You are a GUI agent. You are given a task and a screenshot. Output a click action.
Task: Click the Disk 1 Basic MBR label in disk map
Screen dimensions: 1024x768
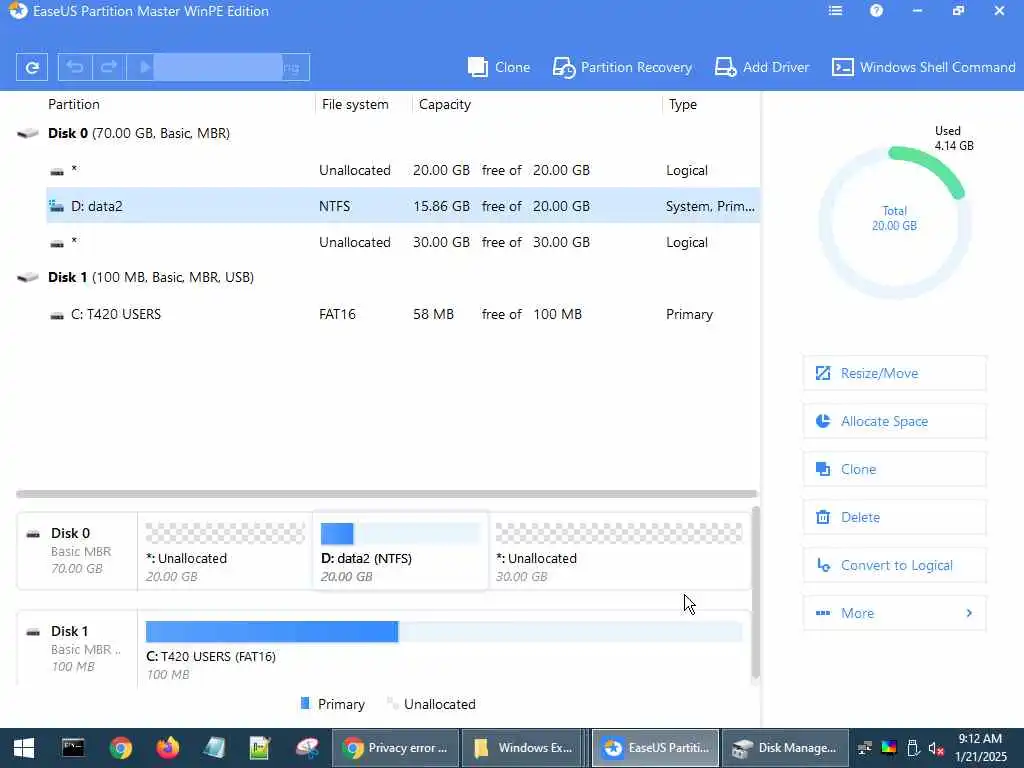(x=77, y=648)
